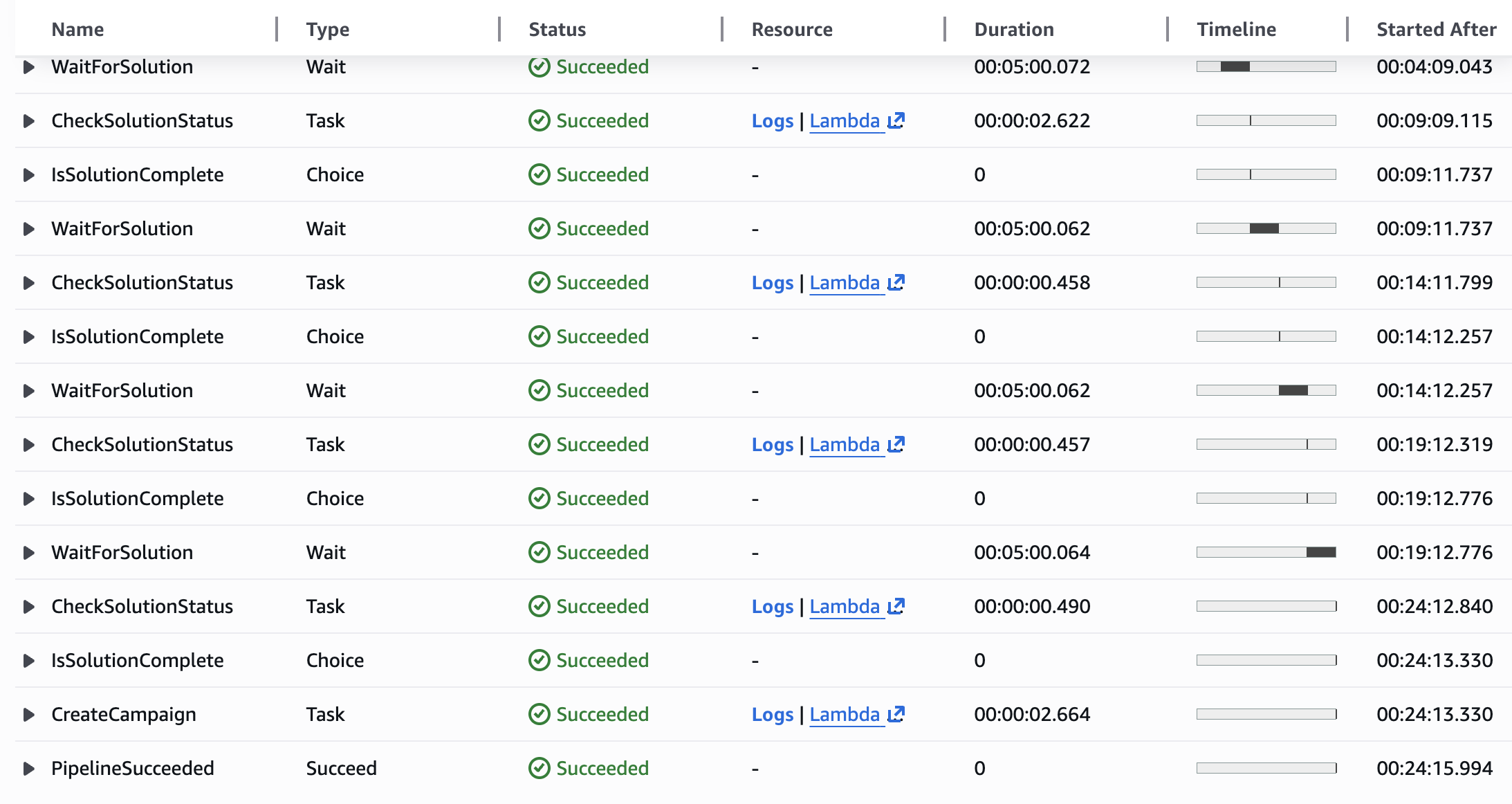Expand the first IsSolutionComplete row
The height and width of the screenshot is (804, 1512).
(28, 174)
